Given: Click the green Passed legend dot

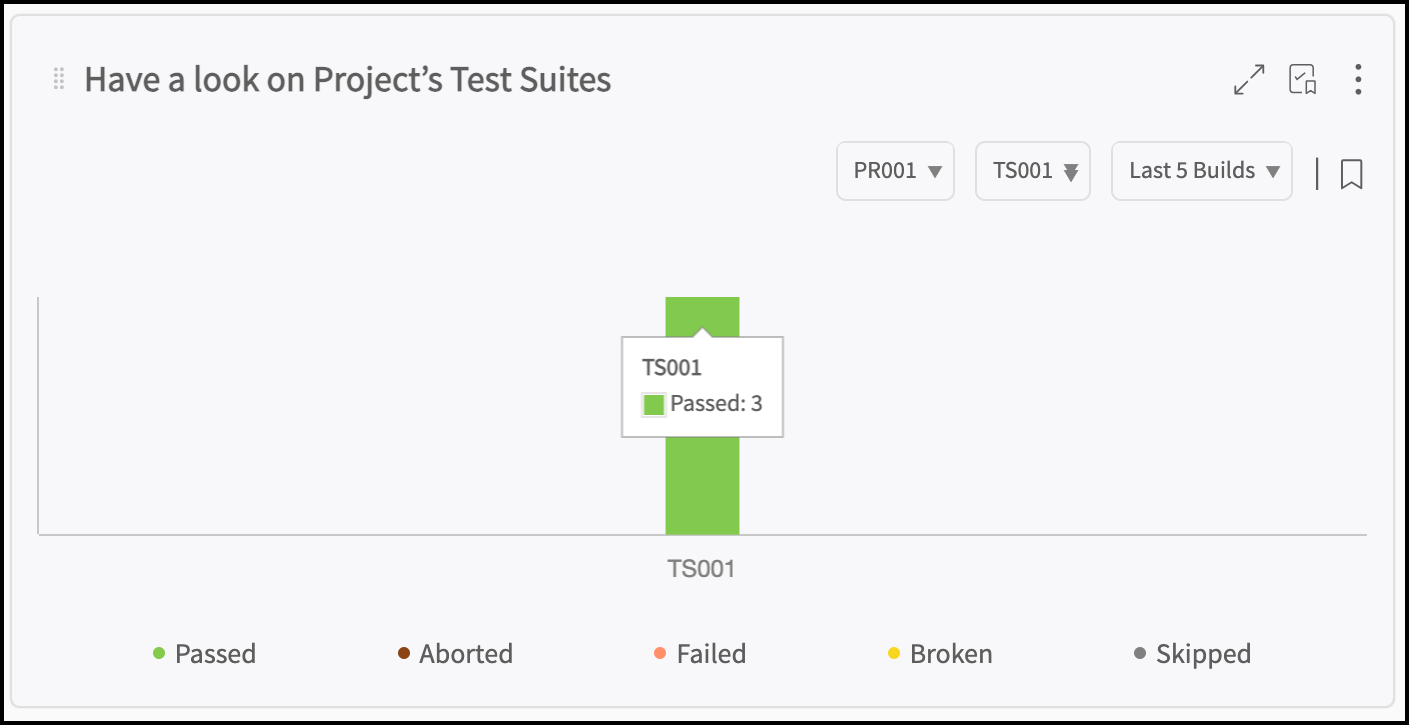Looking at the screenshot, I should [158, 654].
